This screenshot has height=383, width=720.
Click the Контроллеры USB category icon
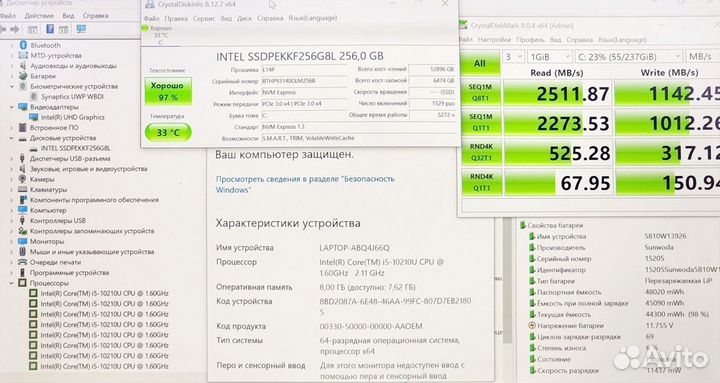point(22,220)
